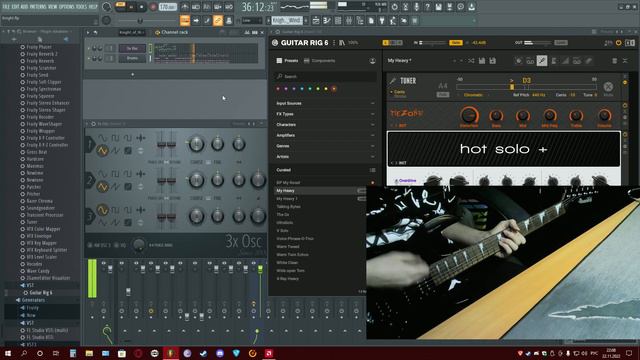Click the Guitar Rig power icon top right

pos(619,42)
